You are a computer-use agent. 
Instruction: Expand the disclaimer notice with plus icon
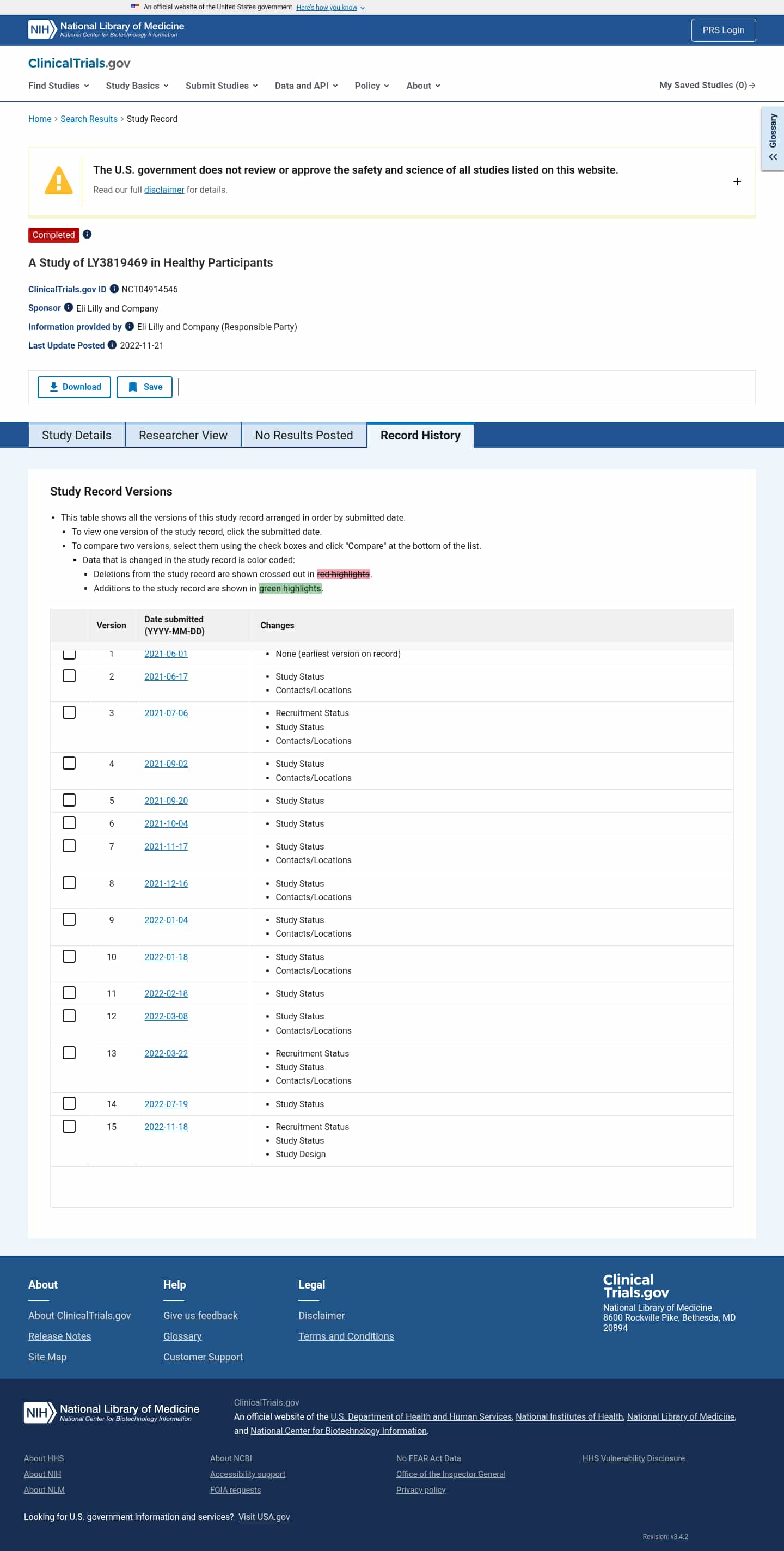click(737, 181)
